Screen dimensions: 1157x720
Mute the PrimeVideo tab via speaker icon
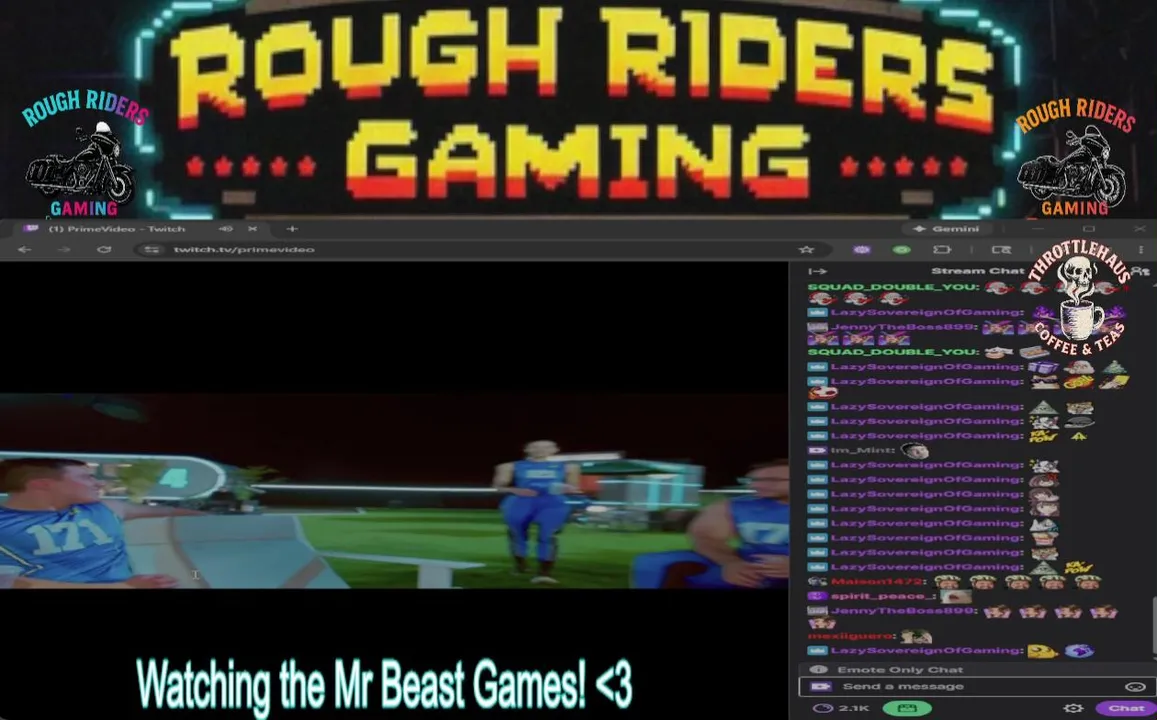(x=226, y=229)
